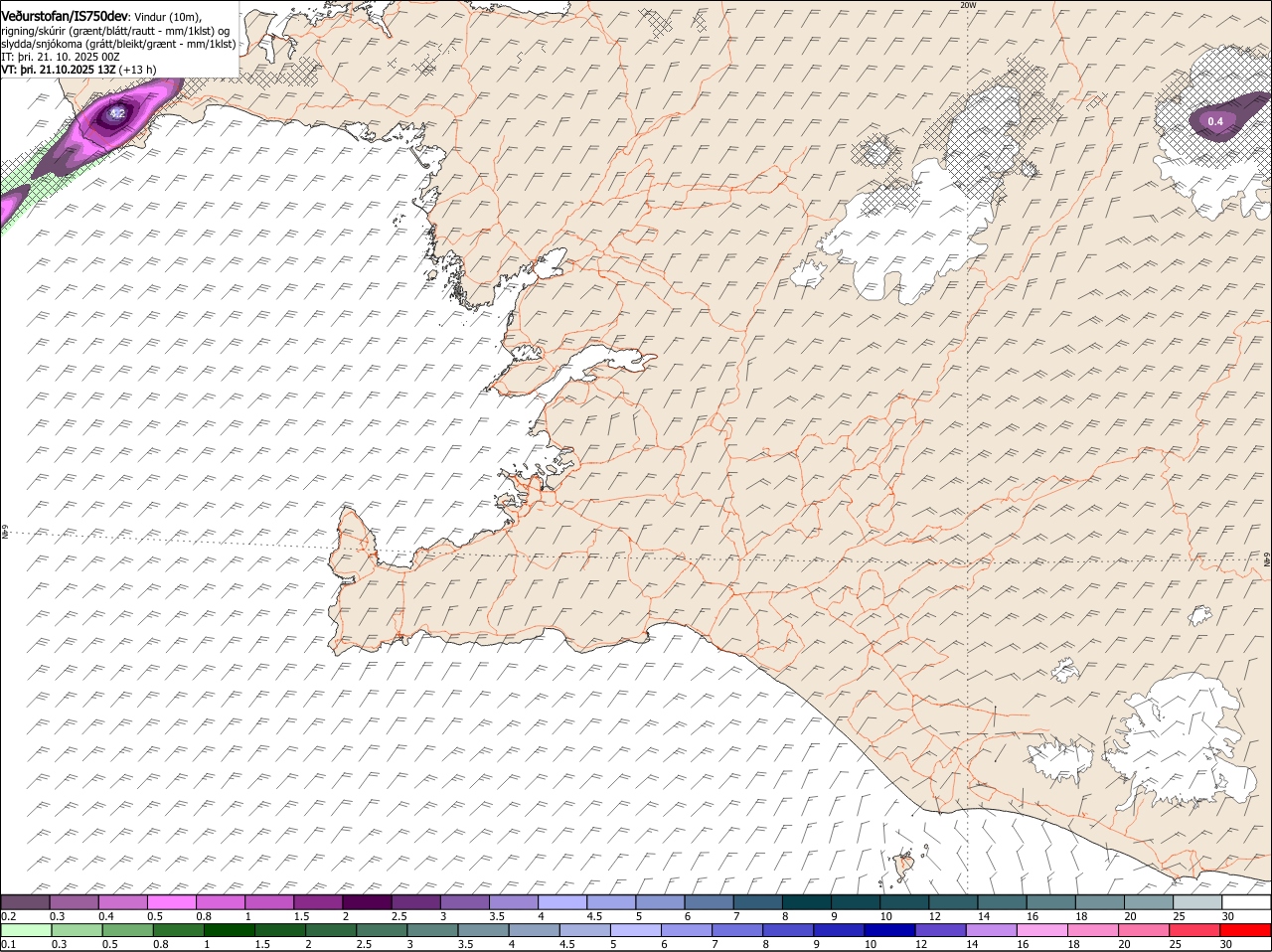Click the 'IT: þri. 21. 10. 2025 00Z' line
Image resolution: width=1272 pixels, height=952 pixels.
[x=61, y=57]
